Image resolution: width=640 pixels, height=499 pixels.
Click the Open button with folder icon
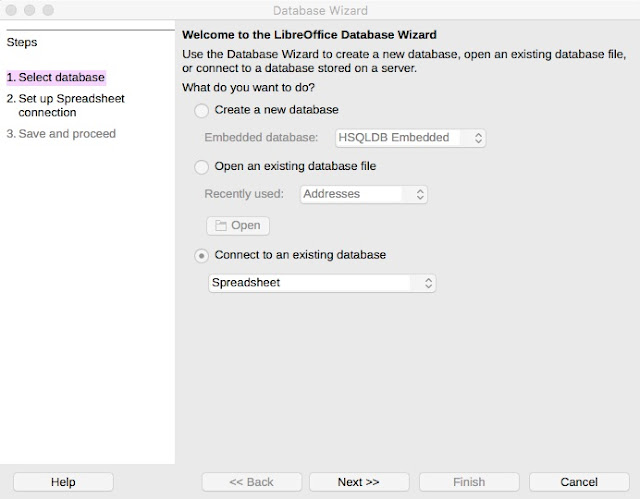click(238, 226)
